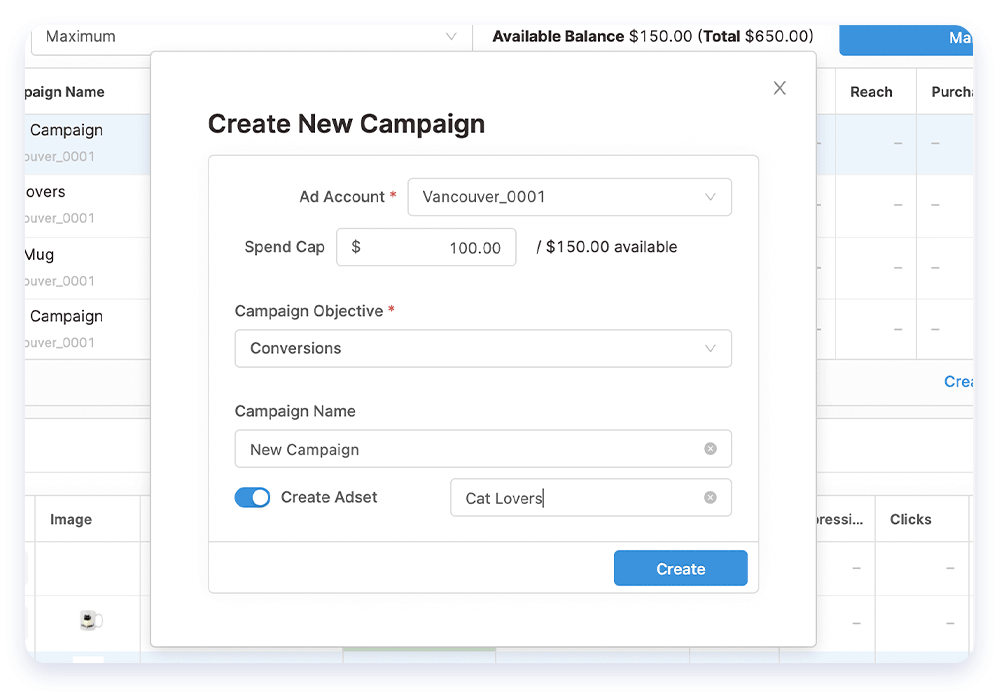Viewport: 1000px width, 700px height.
Task: Select the Mug campaign row
Action: (x=87, y=268)
